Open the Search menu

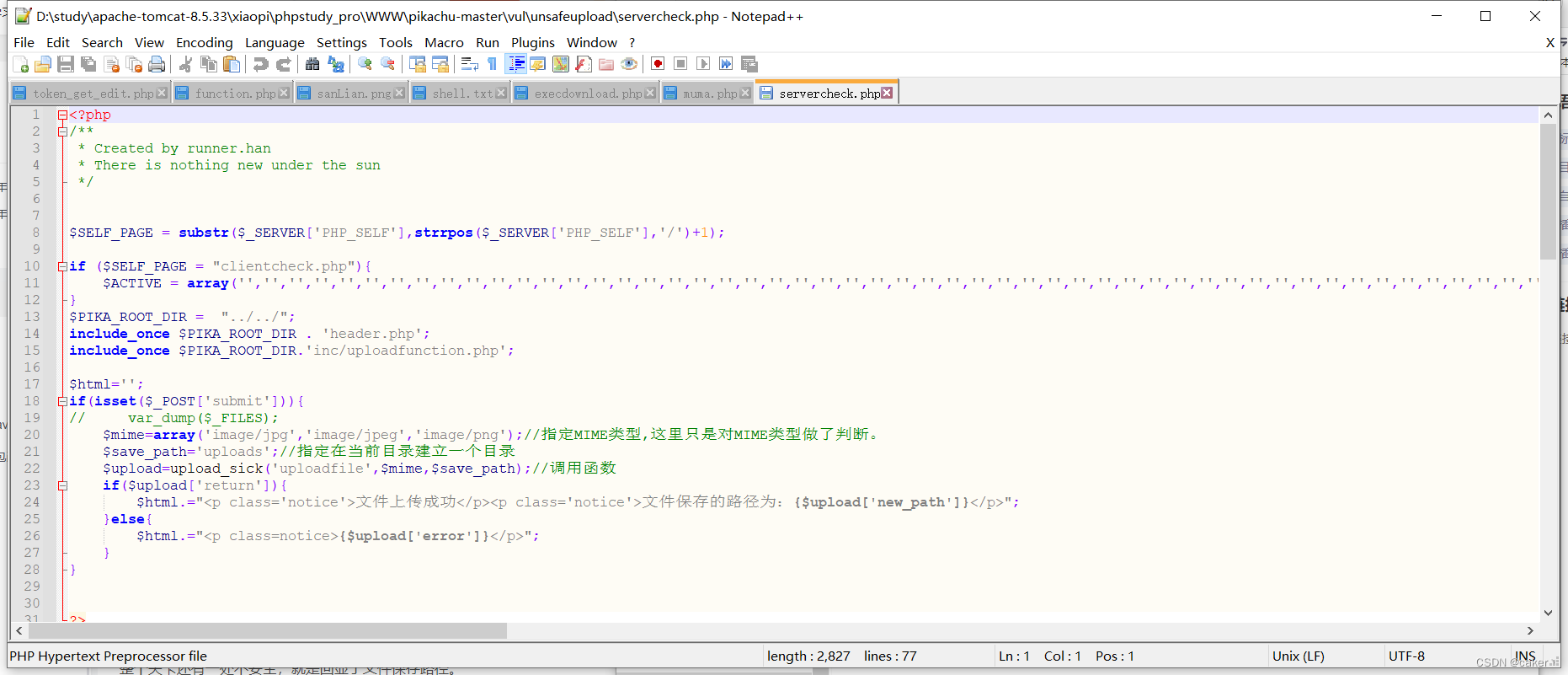coord(102,42)
